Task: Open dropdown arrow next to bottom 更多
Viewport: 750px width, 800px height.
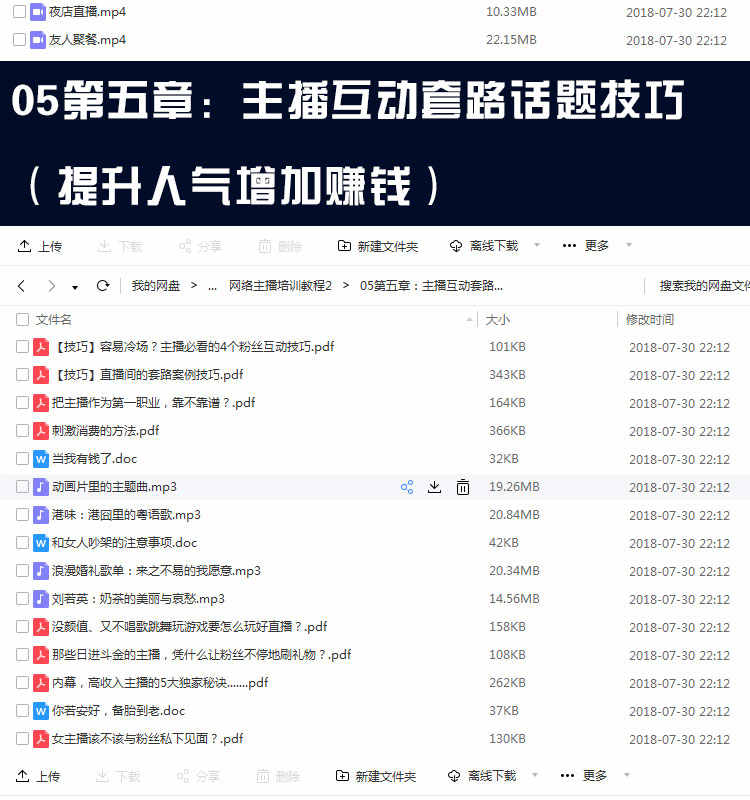Action: [627, 776]
